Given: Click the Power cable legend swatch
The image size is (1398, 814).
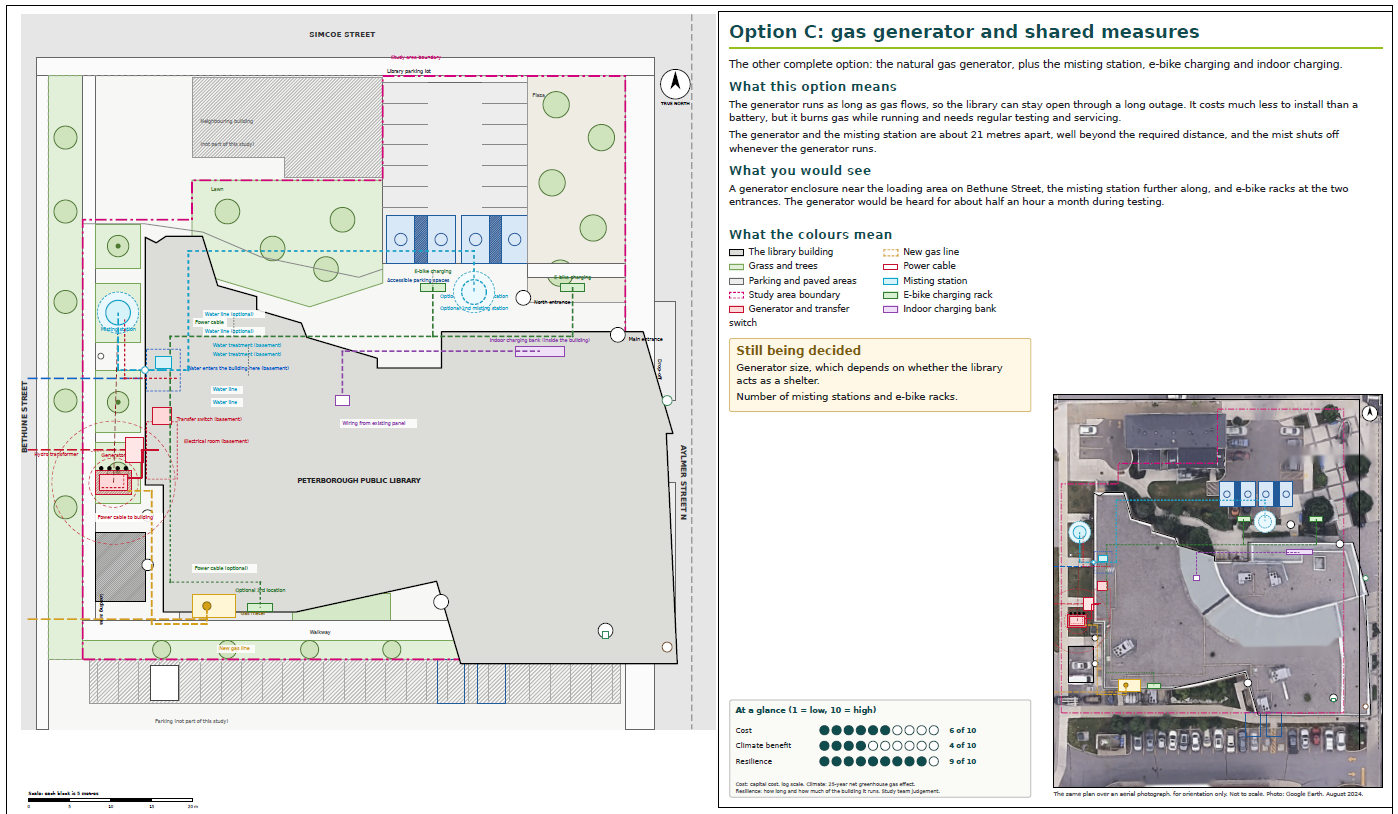Looking at the screenshot, I should 891,266.
